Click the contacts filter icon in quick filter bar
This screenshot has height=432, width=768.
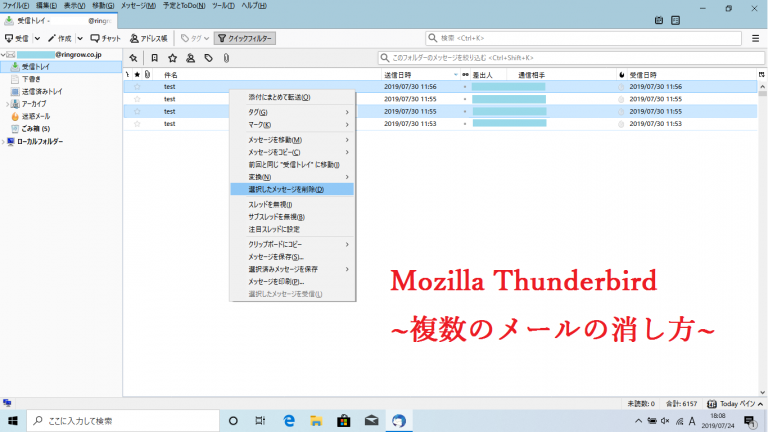[x=190, y=58]
